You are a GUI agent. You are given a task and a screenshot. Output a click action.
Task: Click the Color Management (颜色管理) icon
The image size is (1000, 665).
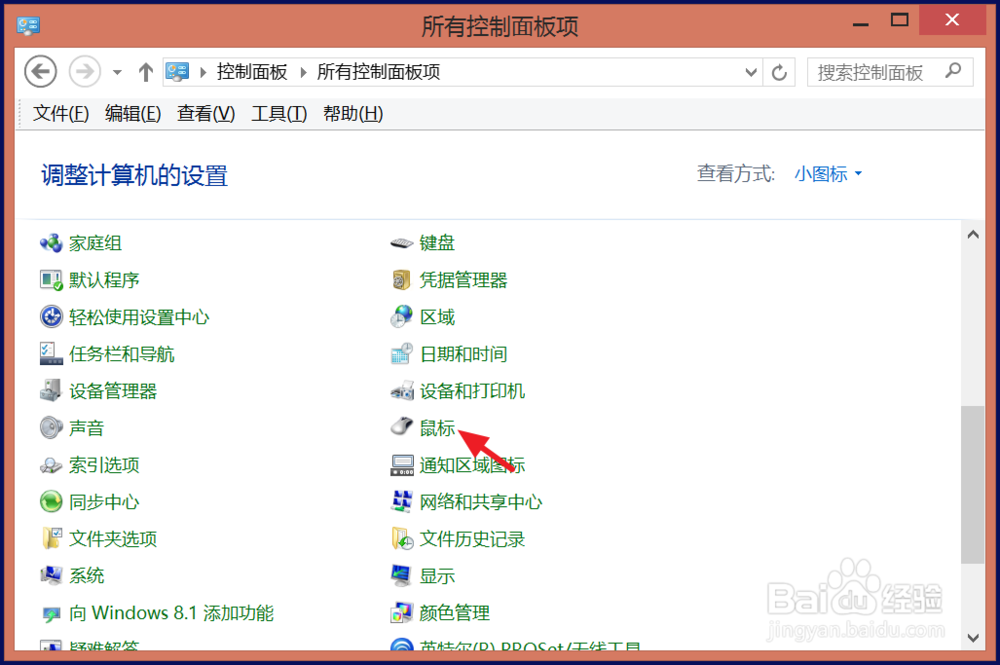[402, 613]
